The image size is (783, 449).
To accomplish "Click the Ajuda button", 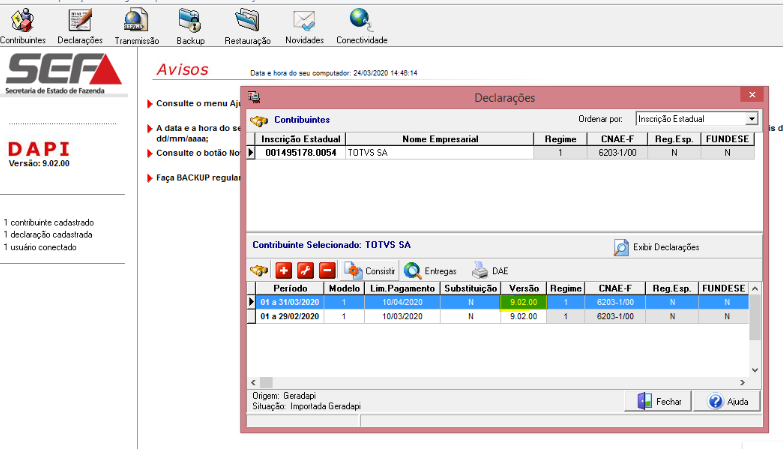I will coord(727,402).
